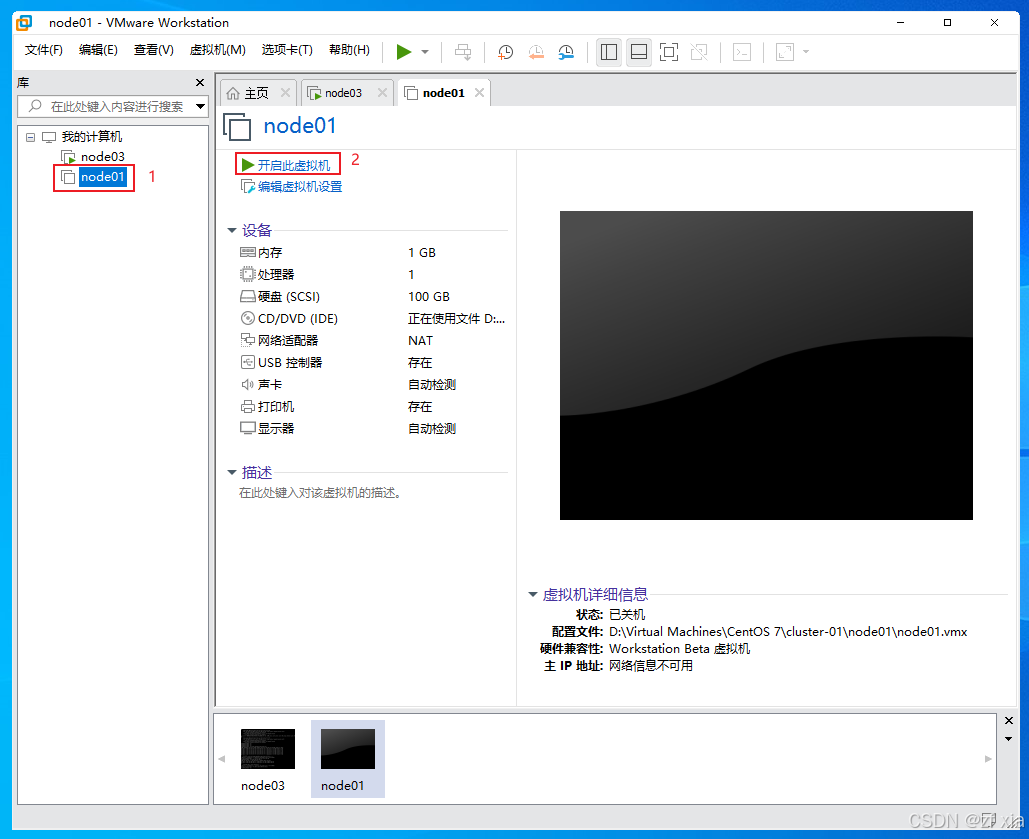Click 开启此虚拟机 to power on
1029x839 pixels.
click(293, 165)
